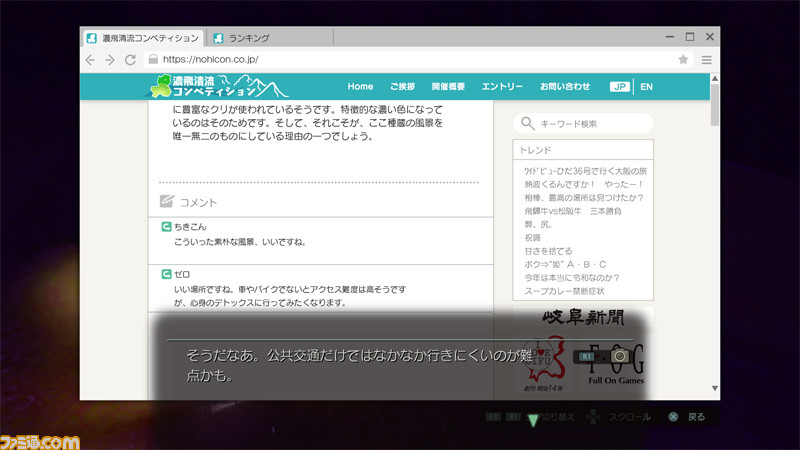
Task: Click the ゼロ commenter name
Action: (182, 274)
